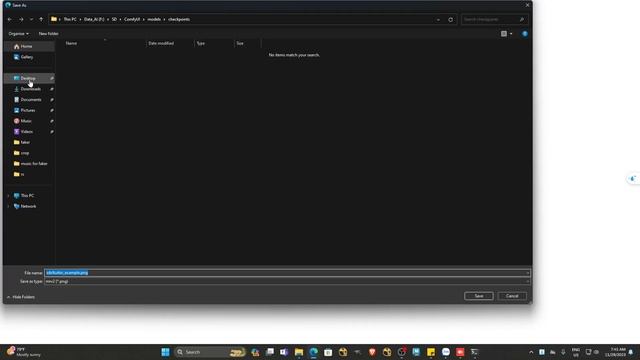
Task: Click the pin icon beside Music
Action: [52, 121]
